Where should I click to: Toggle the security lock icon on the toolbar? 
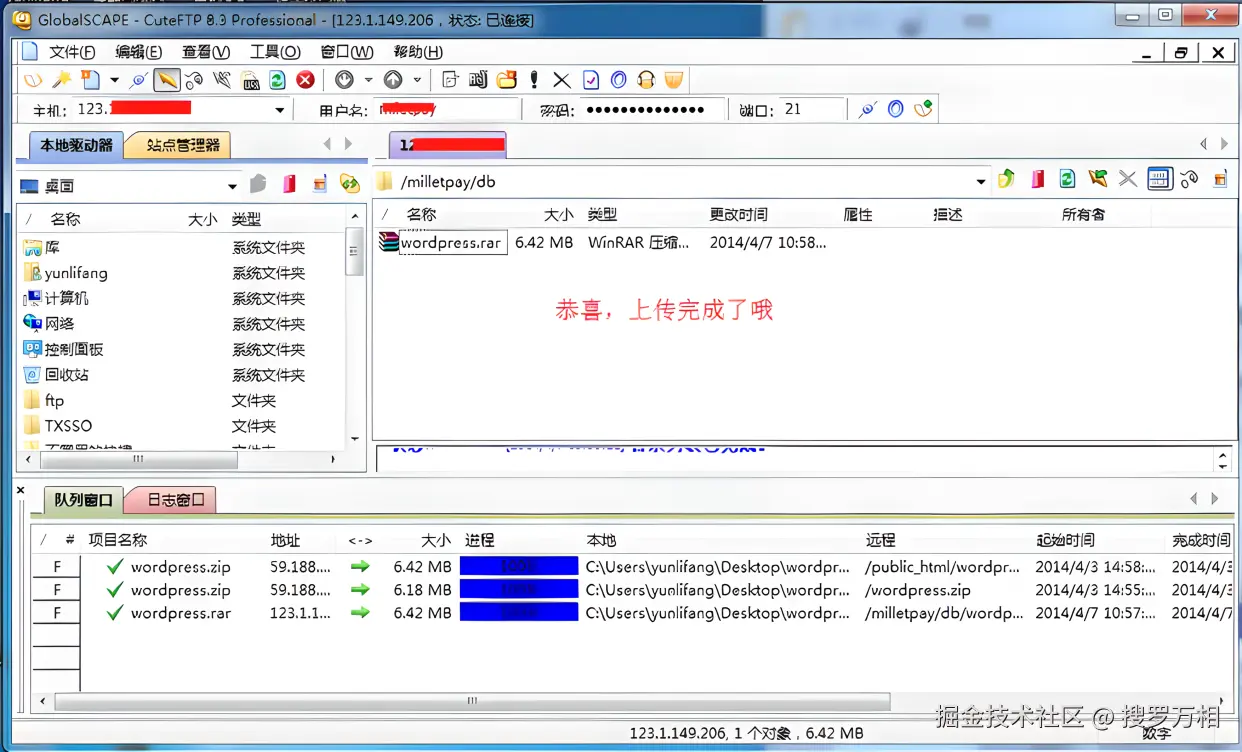point(646,80)
